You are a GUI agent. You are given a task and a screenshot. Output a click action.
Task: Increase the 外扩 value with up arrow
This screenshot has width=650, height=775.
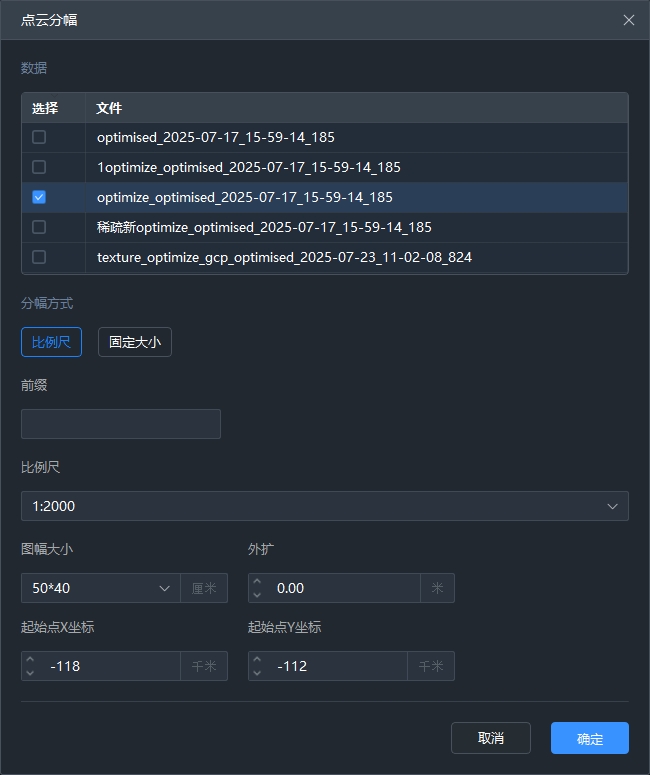pos(257,582)
